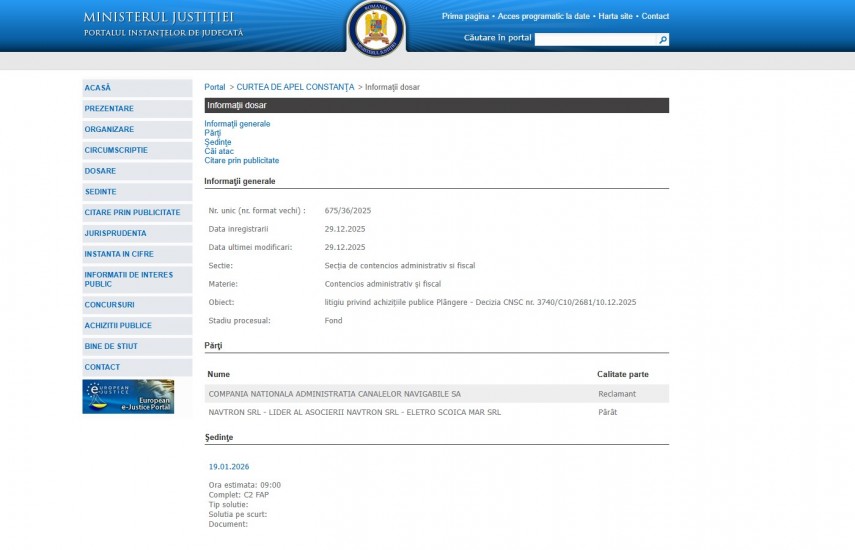Jump to Căi atac section link
Screen dimensions: 855x550
pos(219,151)
